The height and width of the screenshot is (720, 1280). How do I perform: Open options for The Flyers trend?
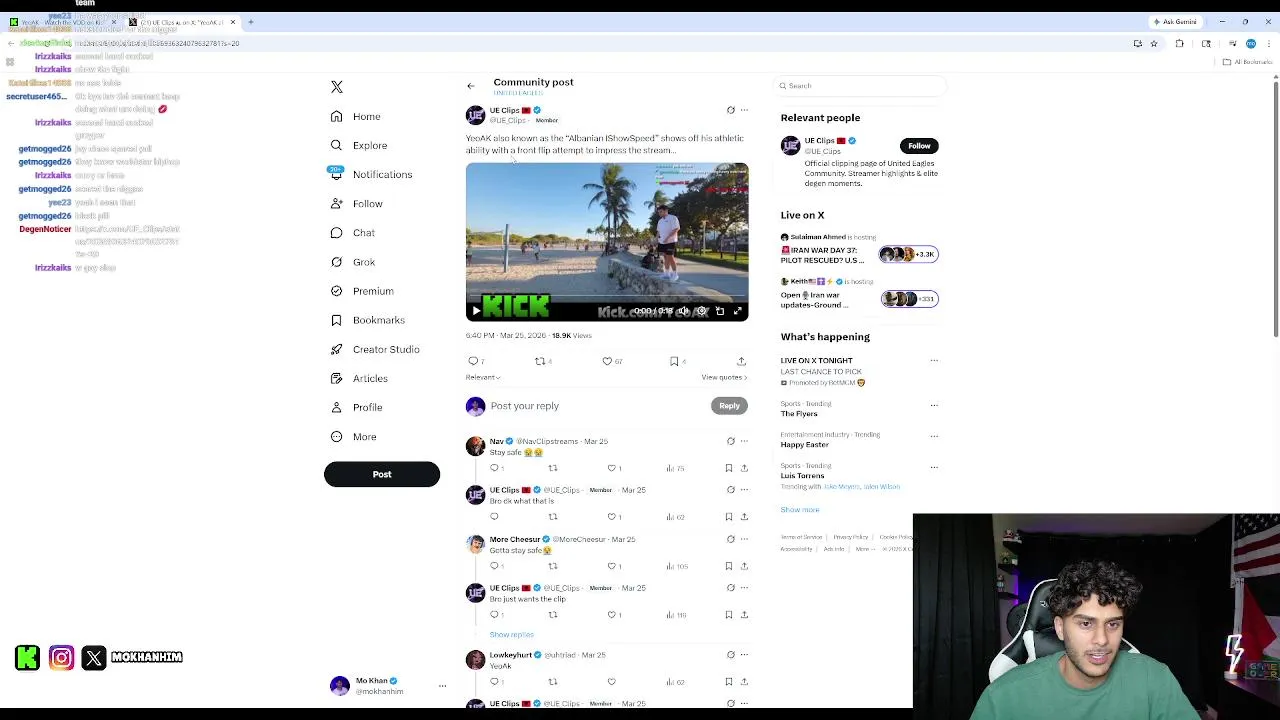tap(934, 405)
